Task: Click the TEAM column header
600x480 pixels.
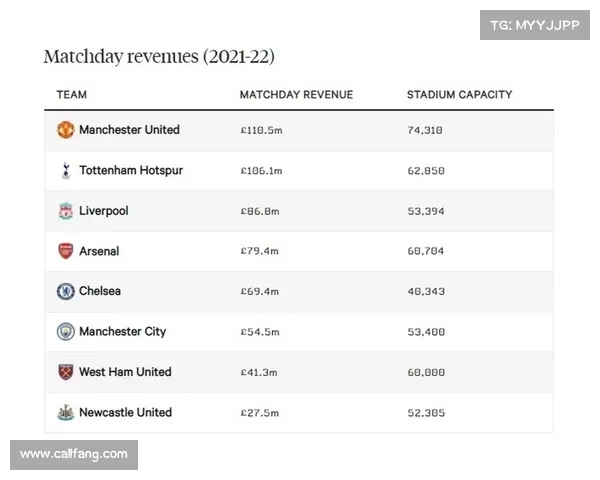Action: 72,95
